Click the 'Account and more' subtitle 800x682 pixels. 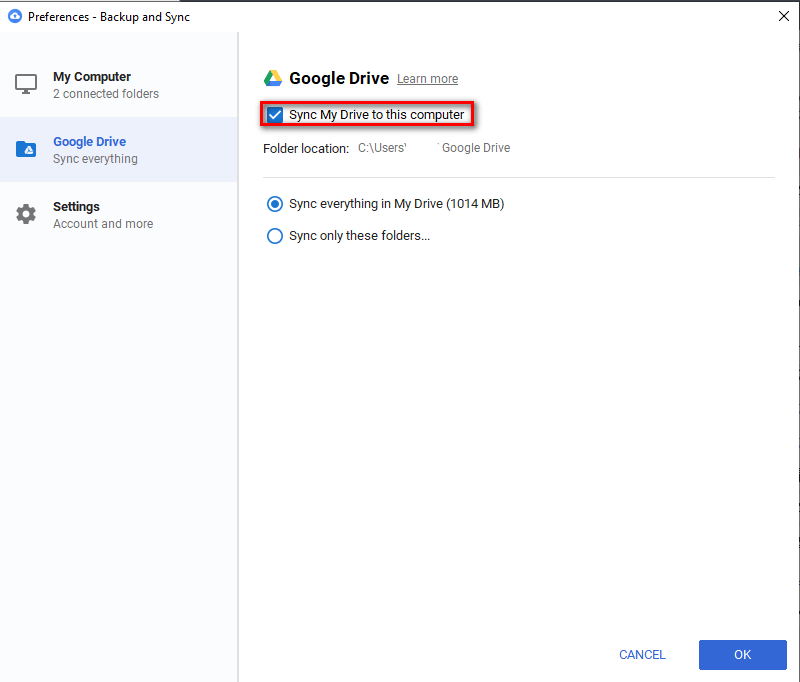[103, 224]
